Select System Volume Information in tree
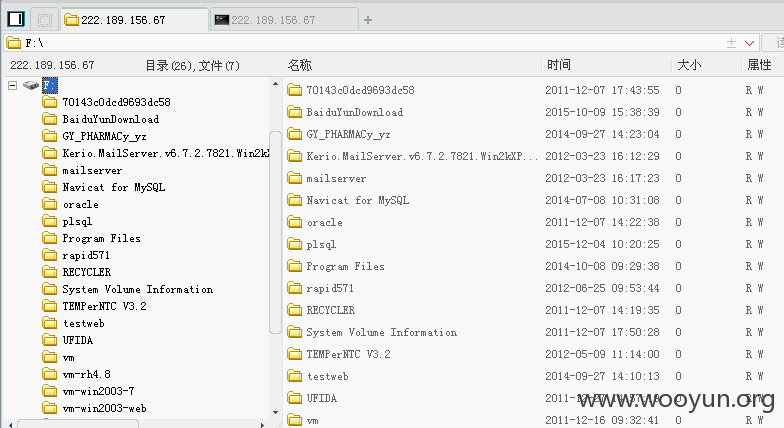The image size is (784, 428). click(138, 290)
